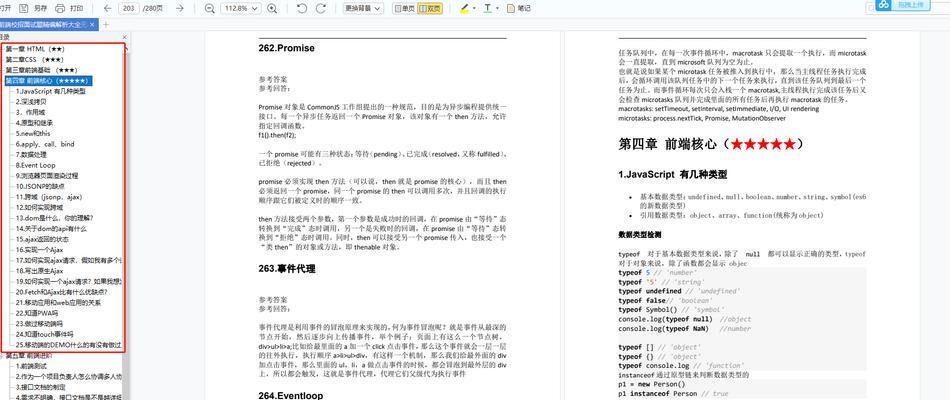This screenshot has height=400, width=950.
Task: Open outline item 13.dom是什么
Action: click(55, 218)
